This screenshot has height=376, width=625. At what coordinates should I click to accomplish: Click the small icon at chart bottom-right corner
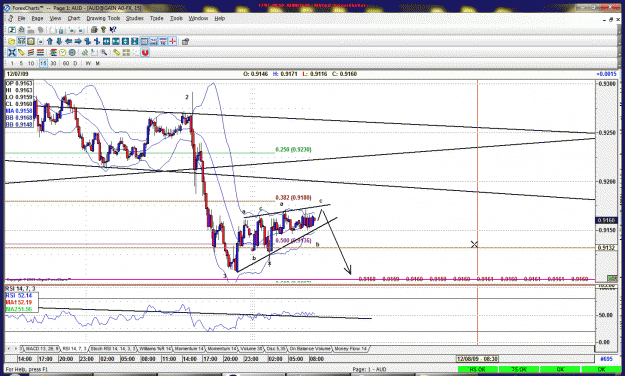point(612,278)
